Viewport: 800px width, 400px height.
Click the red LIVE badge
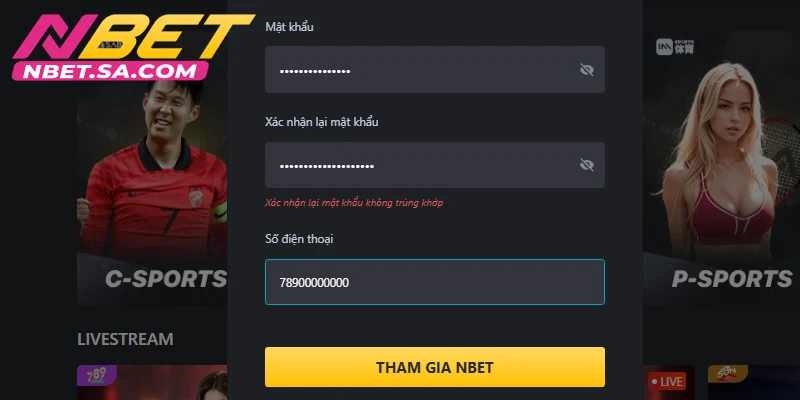[666, 382]
